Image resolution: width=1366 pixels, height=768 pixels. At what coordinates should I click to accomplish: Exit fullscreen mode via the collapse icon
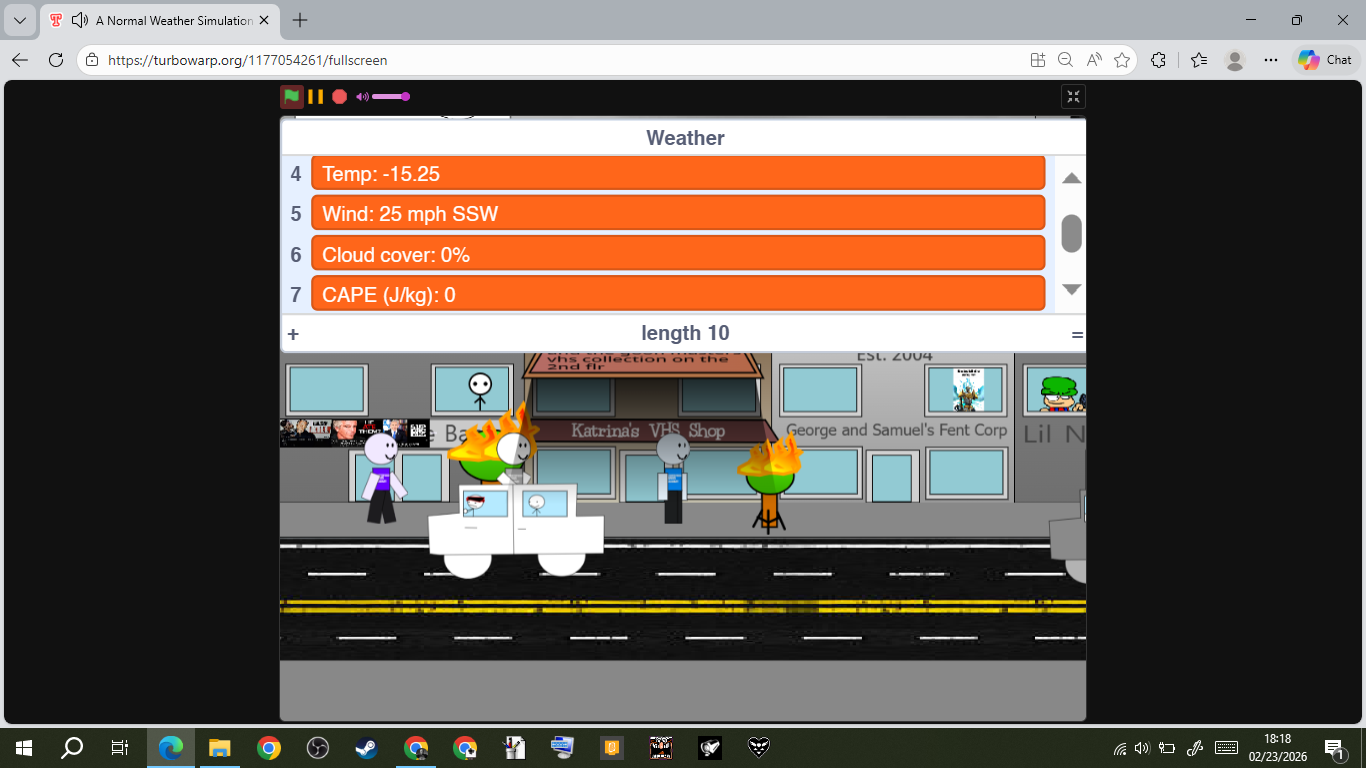click(x=1073, y=97)
